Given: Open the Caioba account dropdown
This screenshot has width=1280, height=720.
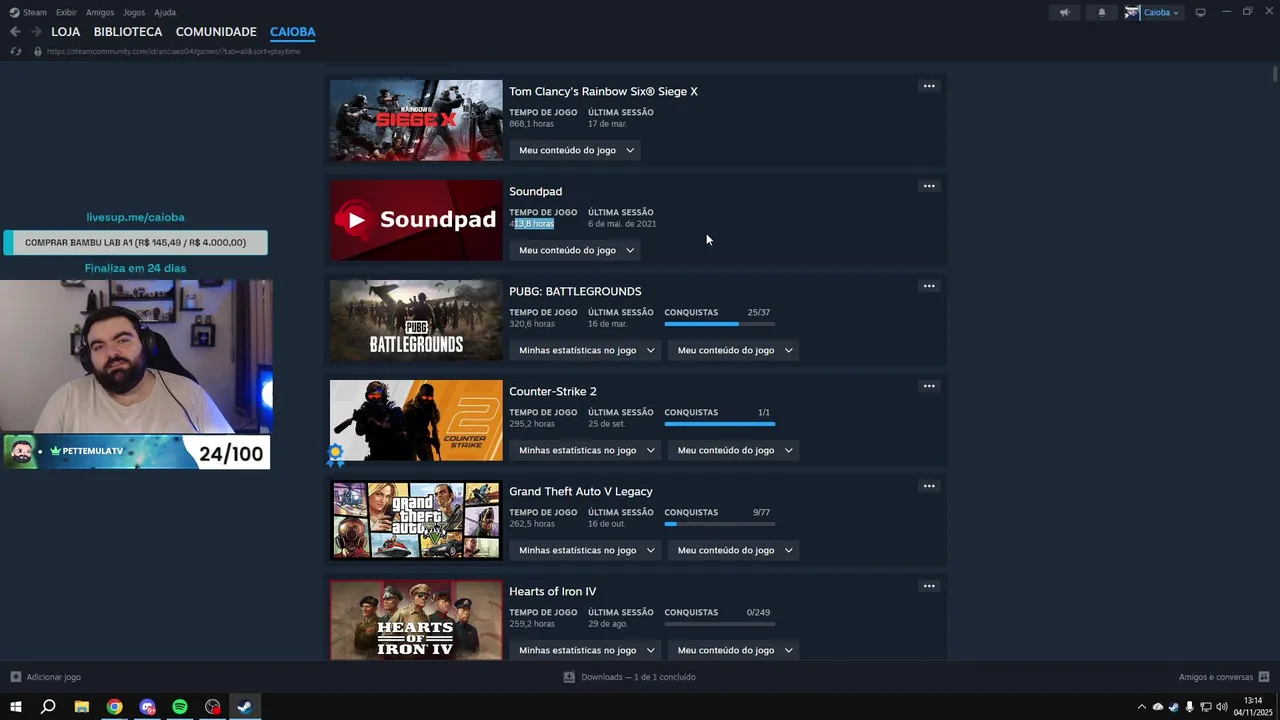Looking at the screenshot, I should tap(1153, 12).
